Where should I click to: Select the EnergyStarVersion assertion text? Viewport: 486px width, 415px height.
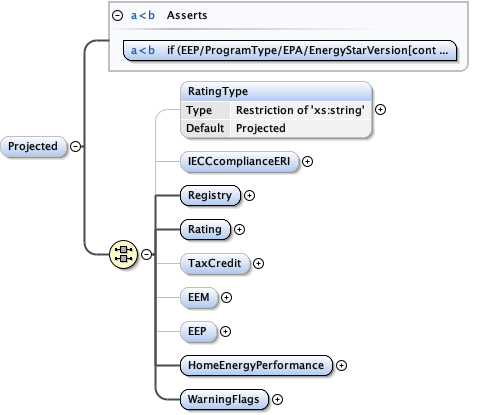point(307,50)
